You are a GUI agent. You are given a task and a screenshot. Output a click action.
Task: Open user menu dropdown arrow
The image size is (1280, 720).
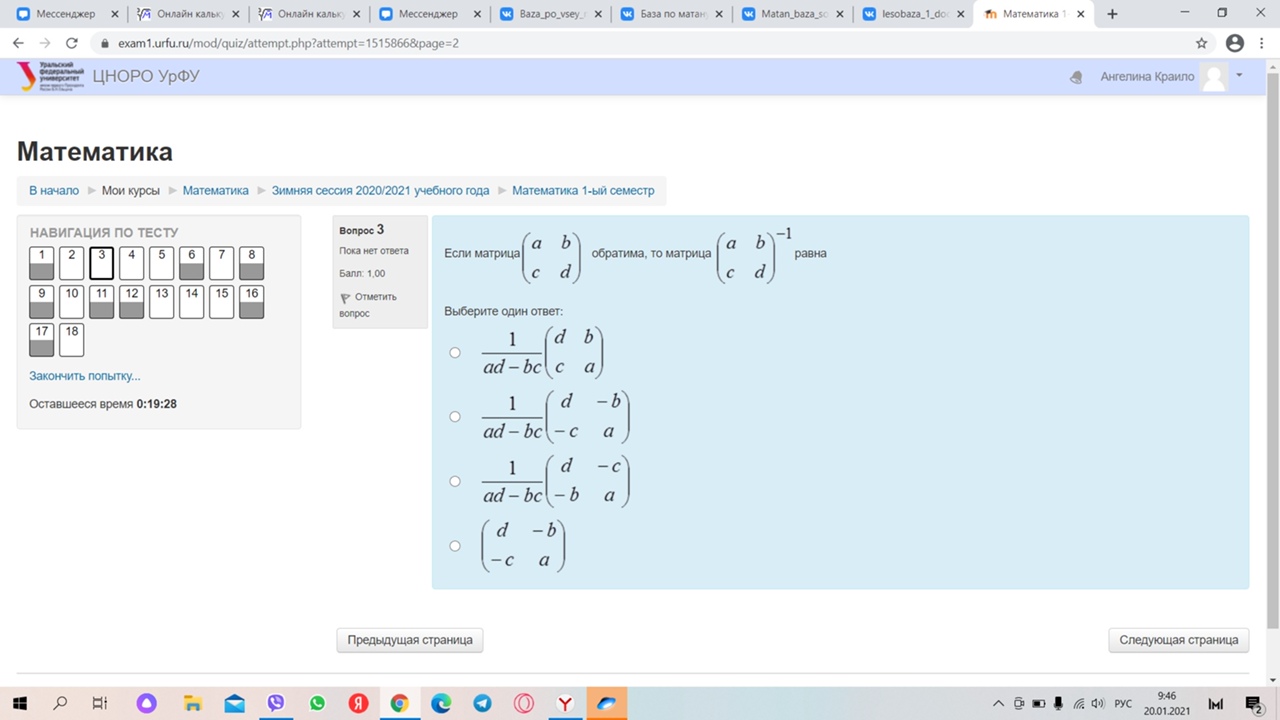1239,76
